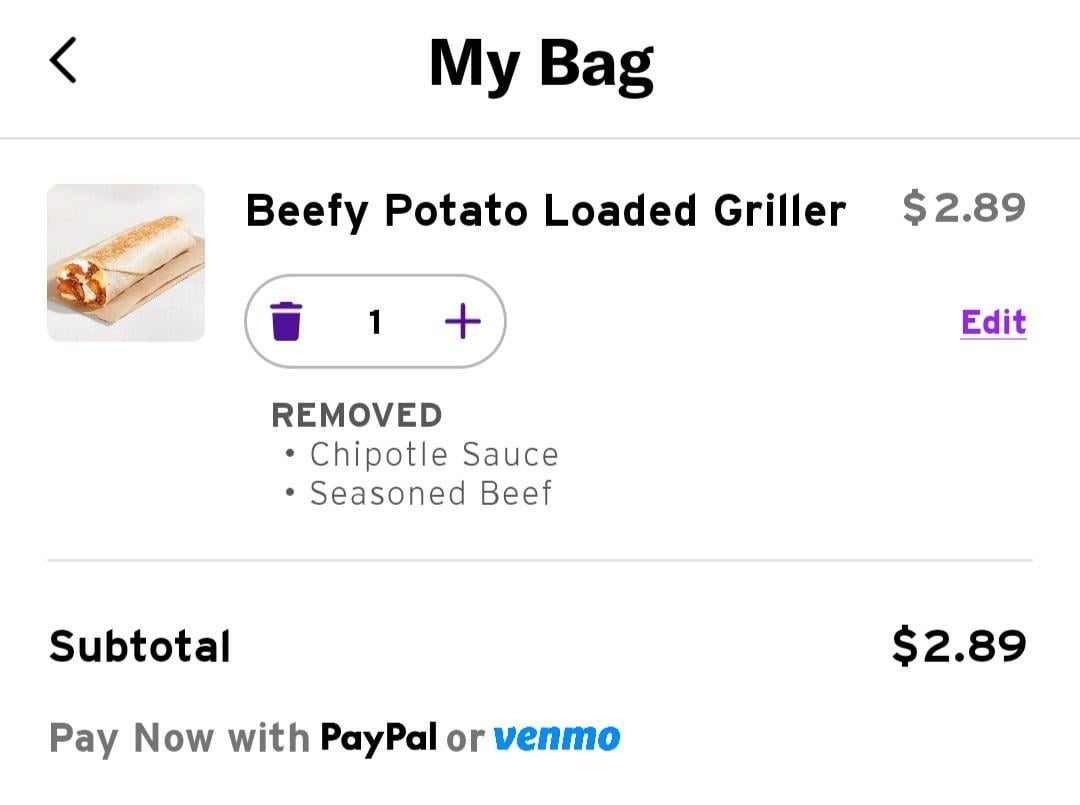This screenshot has height=805, width=1080.
Task: Click the PayPal logo
Action: coord(379,738)
